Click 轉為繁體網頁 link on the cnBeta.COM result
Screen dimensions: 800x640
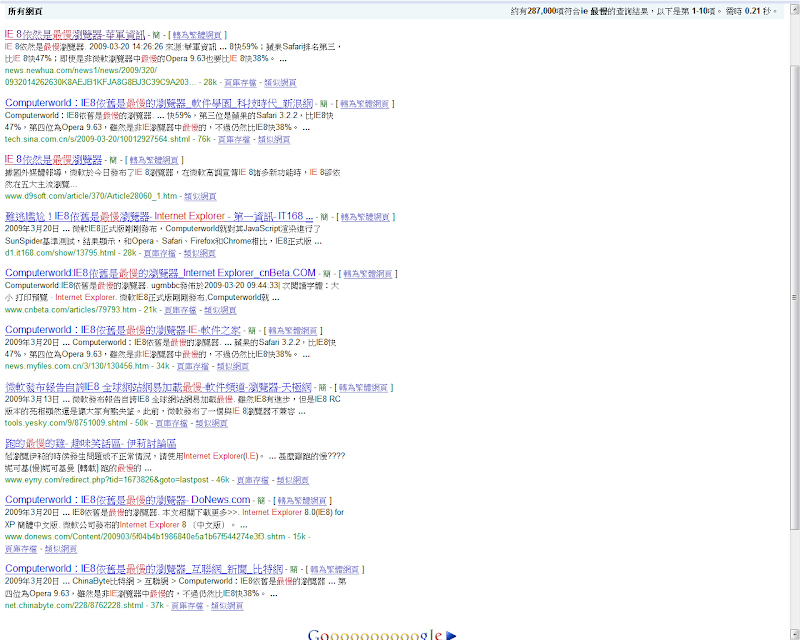(x=368, y=274)
